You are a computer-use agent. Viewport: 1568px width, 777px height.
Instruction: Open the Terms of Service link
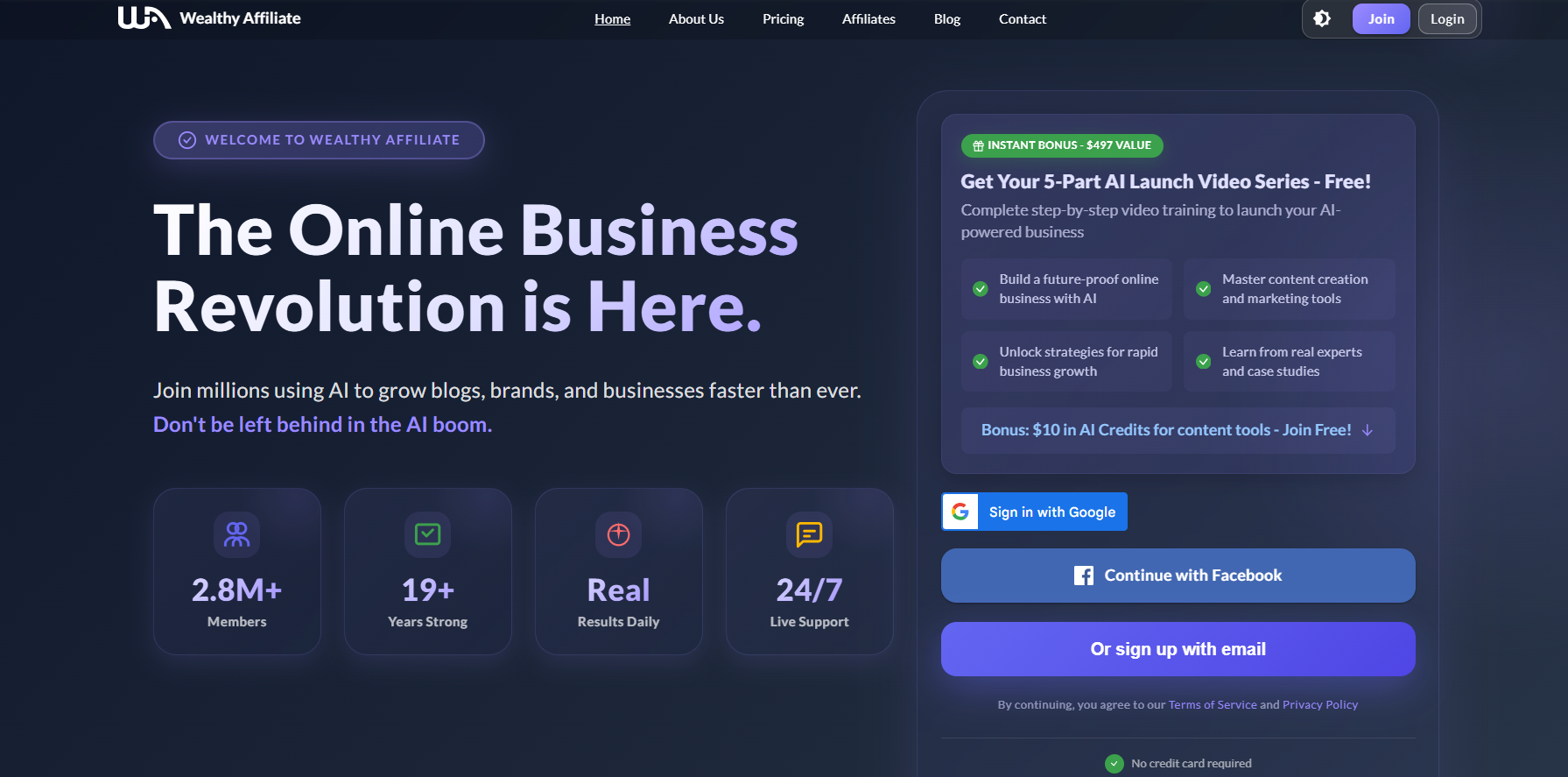pos(1213,704)
